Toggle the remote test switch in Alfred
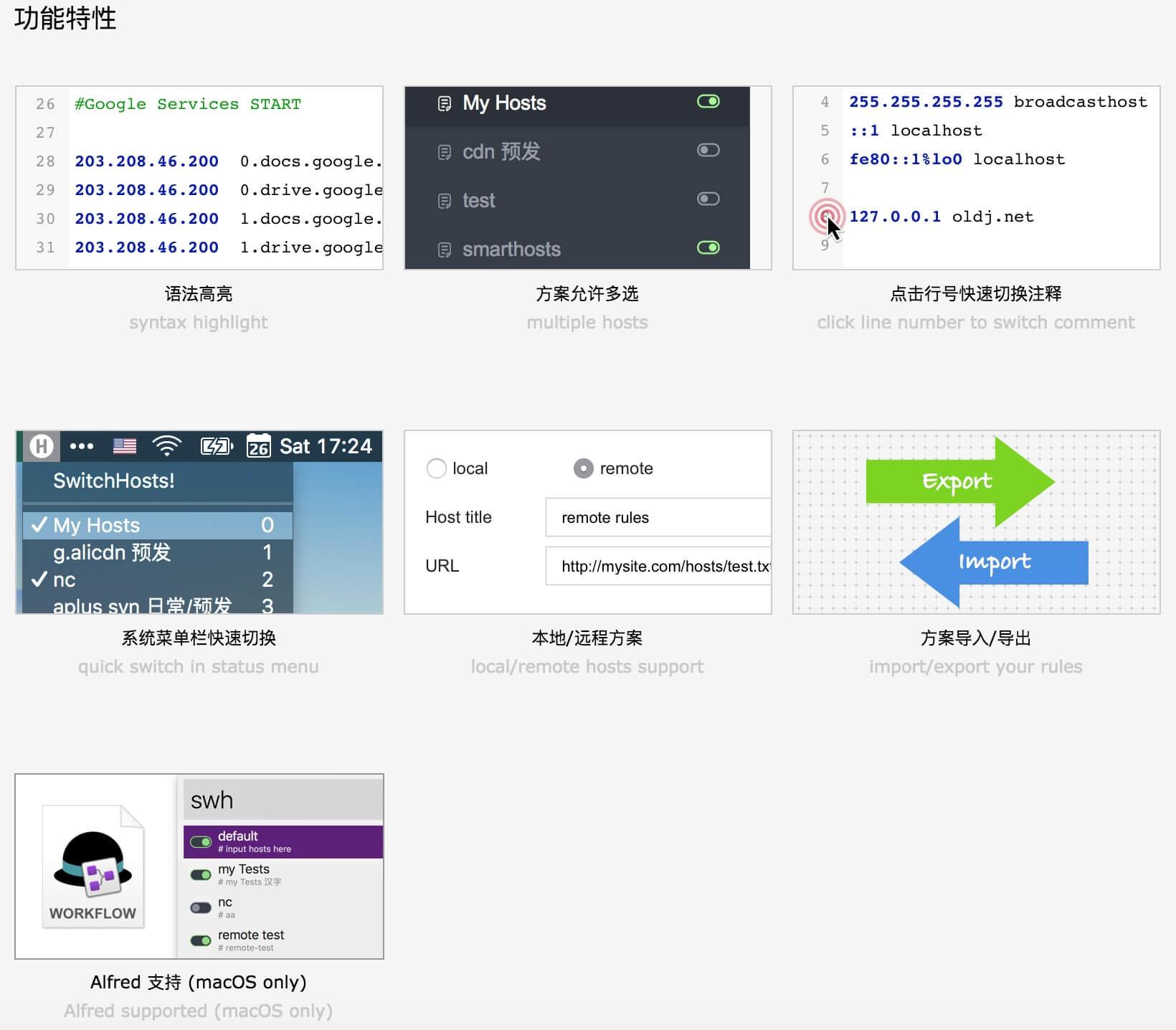1176x1030 pixels. [201, 941]
